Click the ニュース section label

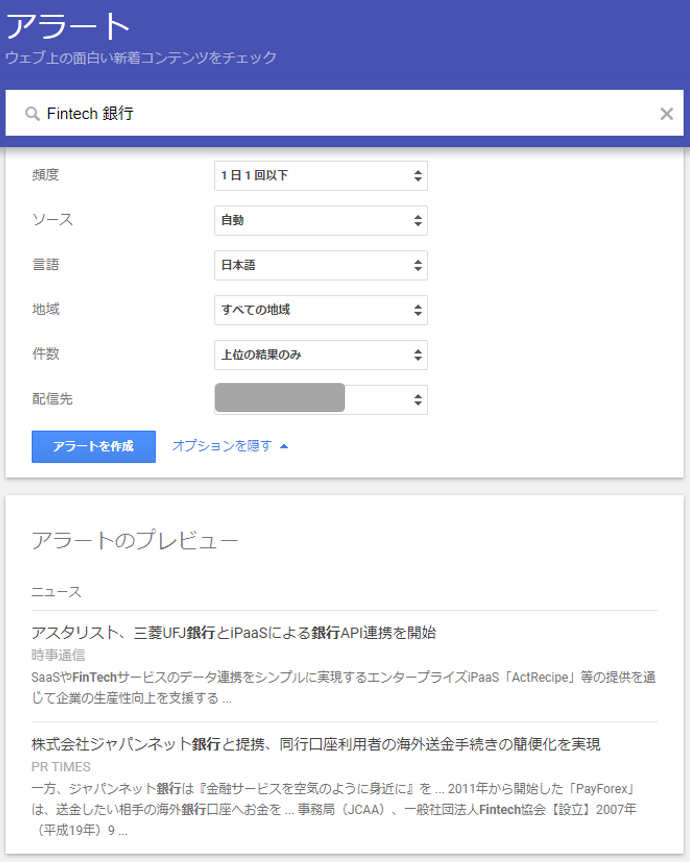point(57,592)
